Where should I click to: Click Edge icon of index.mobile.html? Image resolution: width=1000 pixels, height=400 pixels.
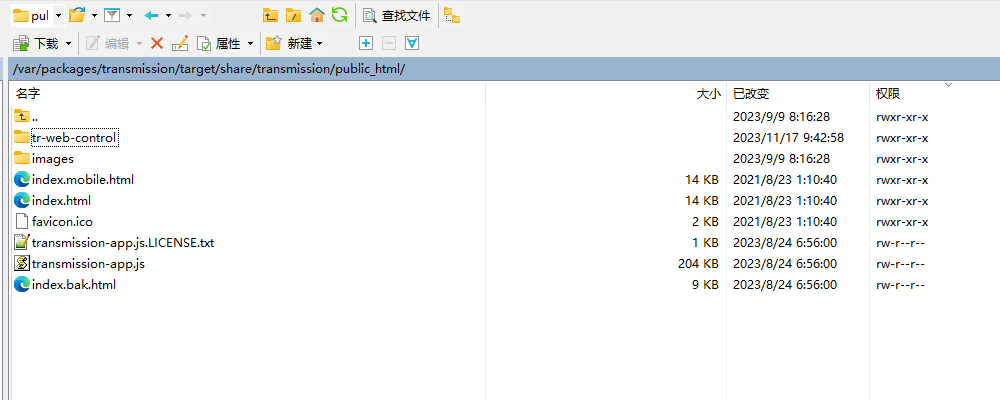(x=22, y=180)
